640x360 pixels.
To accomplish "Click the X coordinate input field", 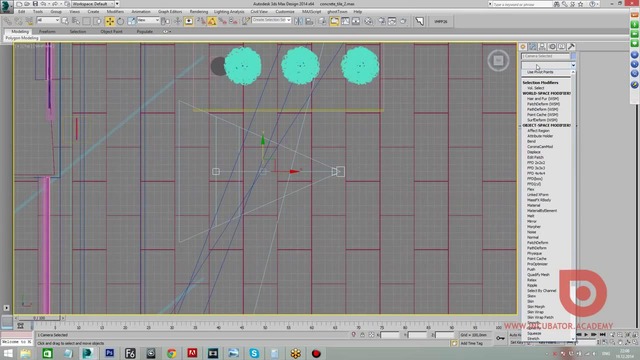I will click(x=390, y=335).
